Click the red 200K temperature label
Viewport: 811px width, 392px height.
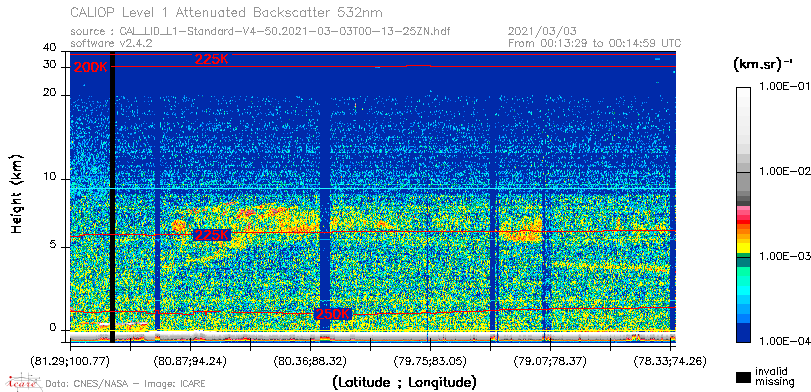(91, 67)
